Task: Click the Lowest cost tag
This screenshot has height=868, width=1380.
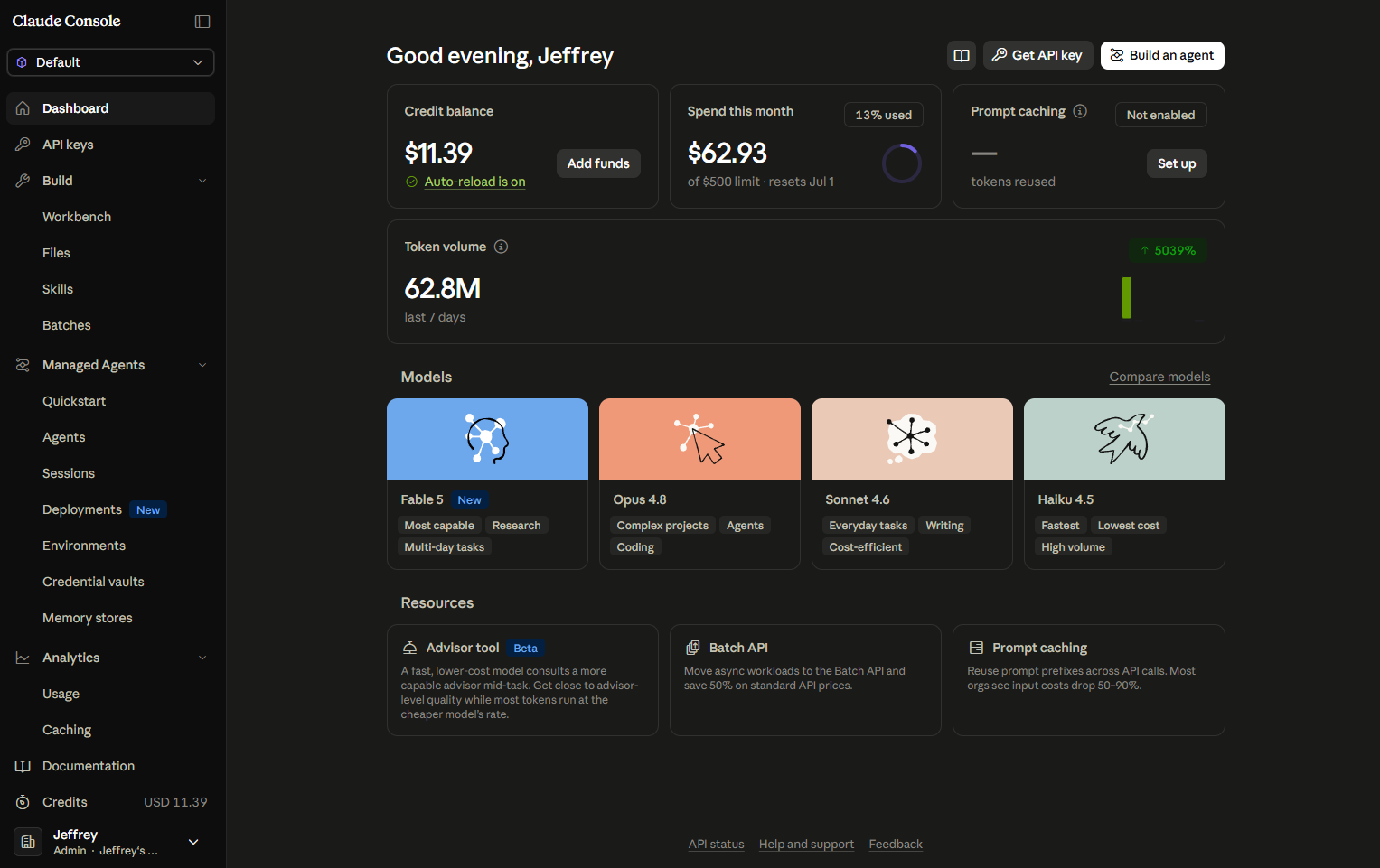Action: 1128,525
